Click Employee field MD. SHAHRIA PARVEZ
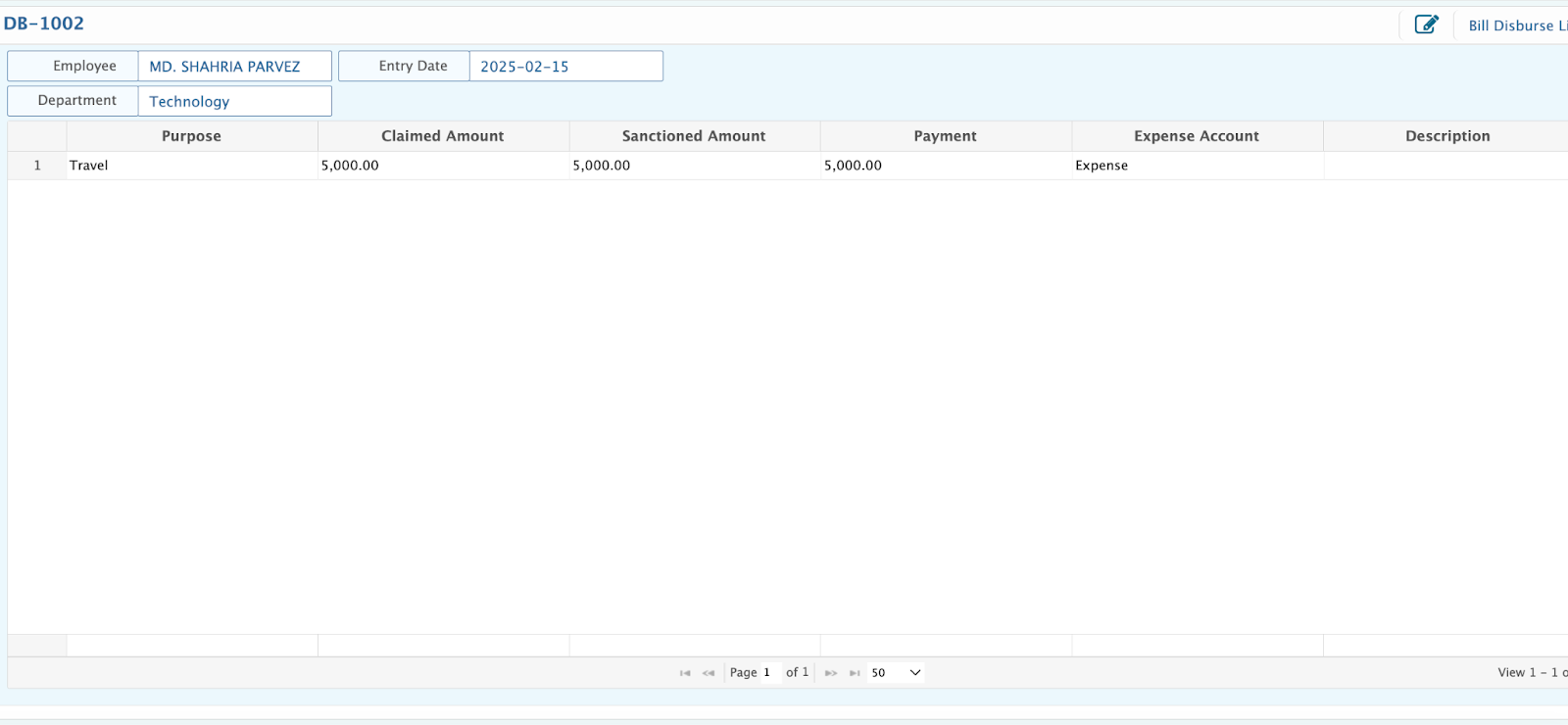 click(234, 67)
